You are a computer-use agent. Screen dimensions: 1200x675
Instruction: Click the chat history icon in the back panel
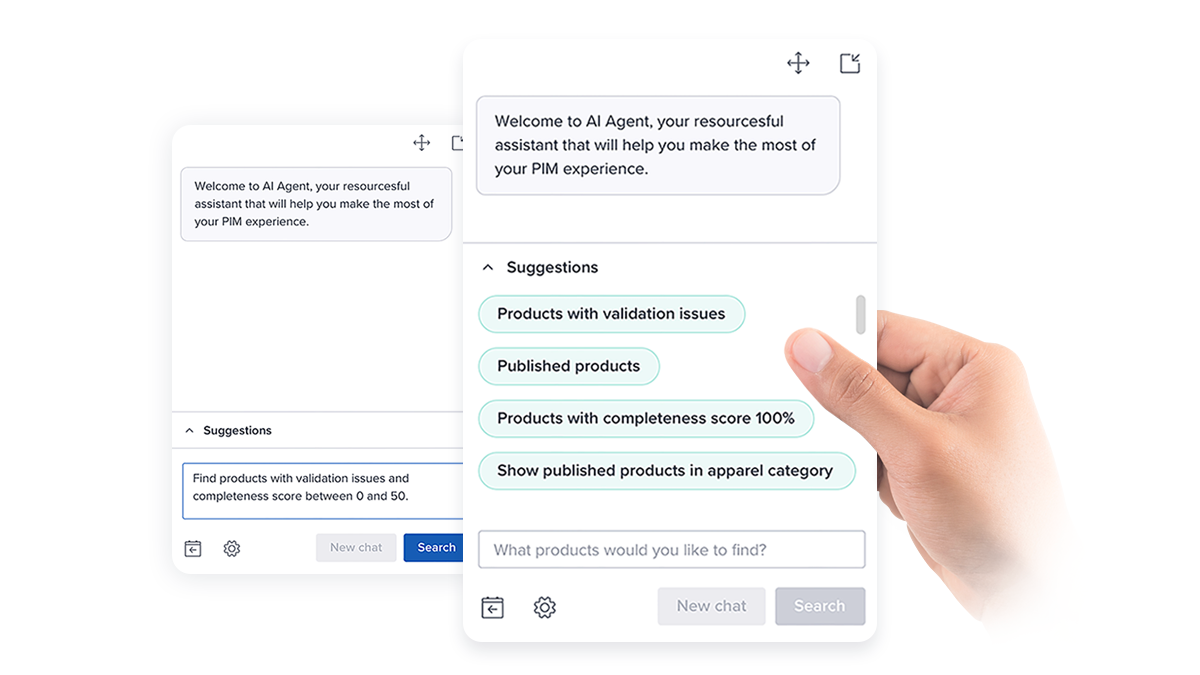193,548
